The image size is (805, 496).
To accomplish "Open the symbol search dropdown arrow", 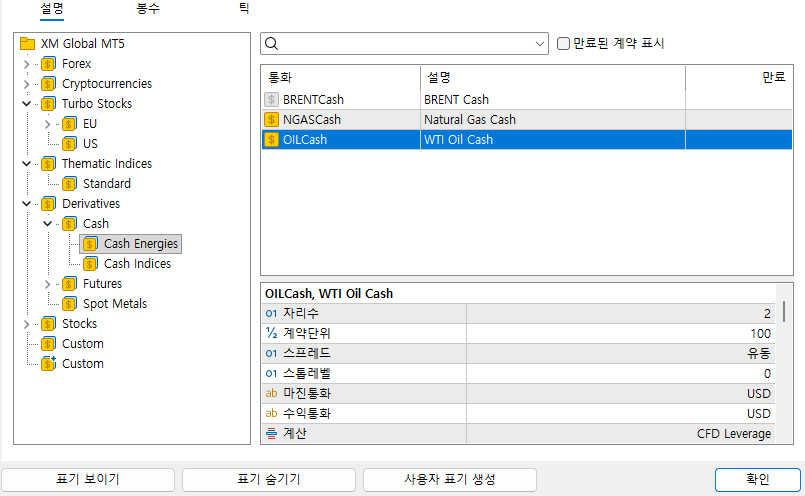I will [540, 44].
